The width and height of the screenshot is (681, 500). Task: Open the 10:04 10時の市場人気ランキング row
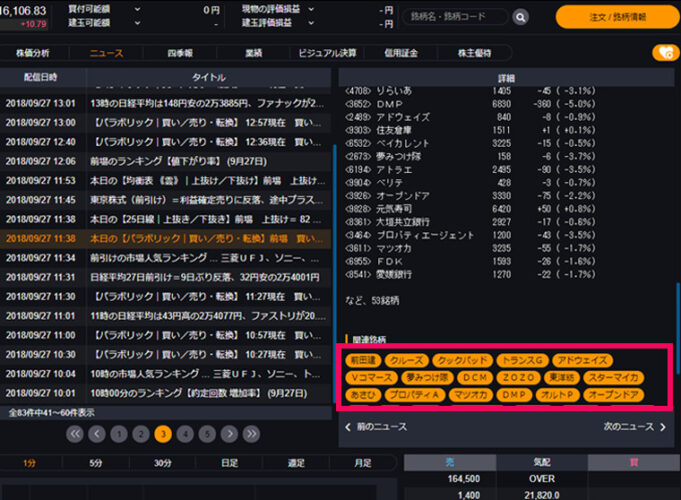coord(165,374)
